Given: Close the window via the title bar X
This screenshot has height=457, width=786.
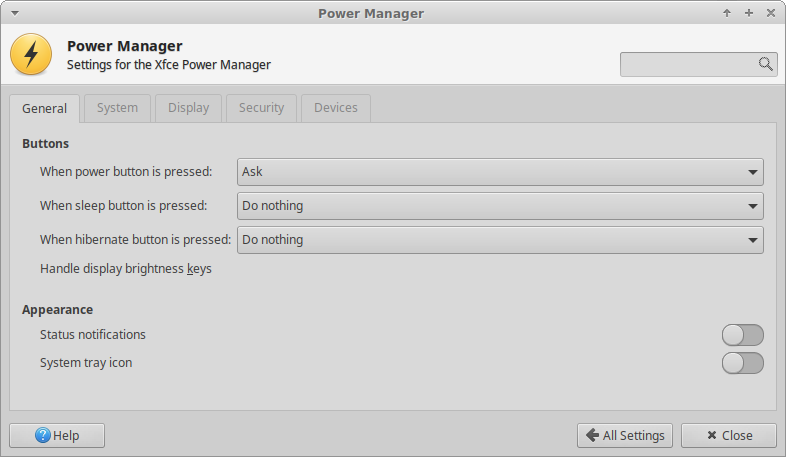Looking at the screenshot, I should point(771,13).
